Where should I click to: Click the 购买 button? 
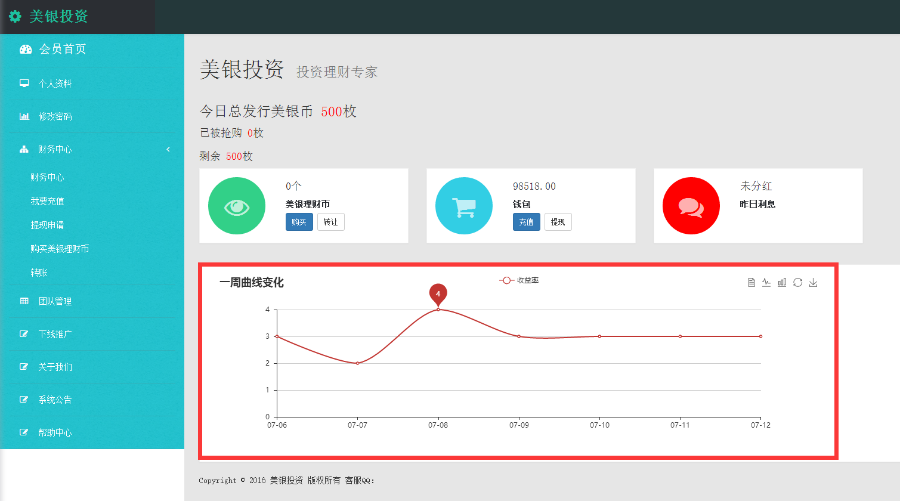(x=299, y=222)
